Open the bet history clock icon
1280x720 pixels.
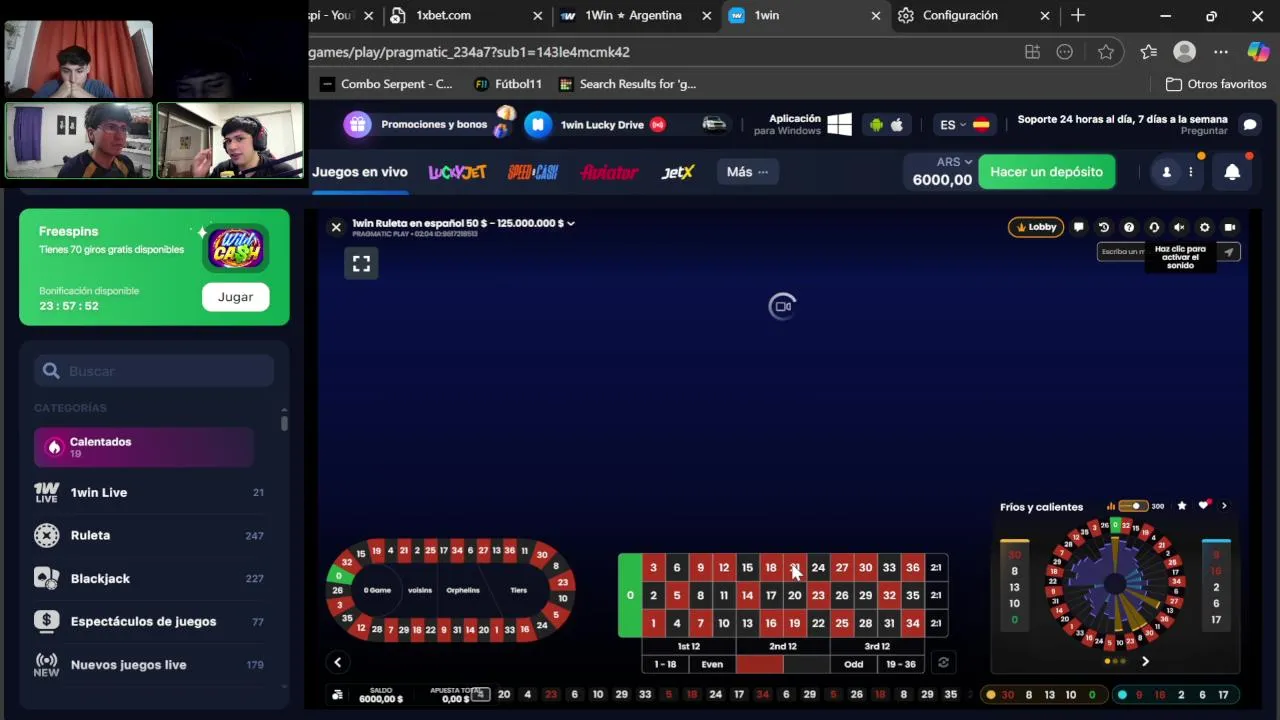(1104, 227)
